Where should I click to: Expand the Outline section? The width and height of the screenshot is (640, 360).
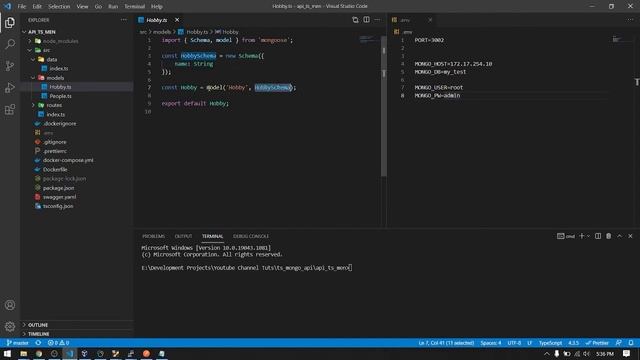[78, 325]
